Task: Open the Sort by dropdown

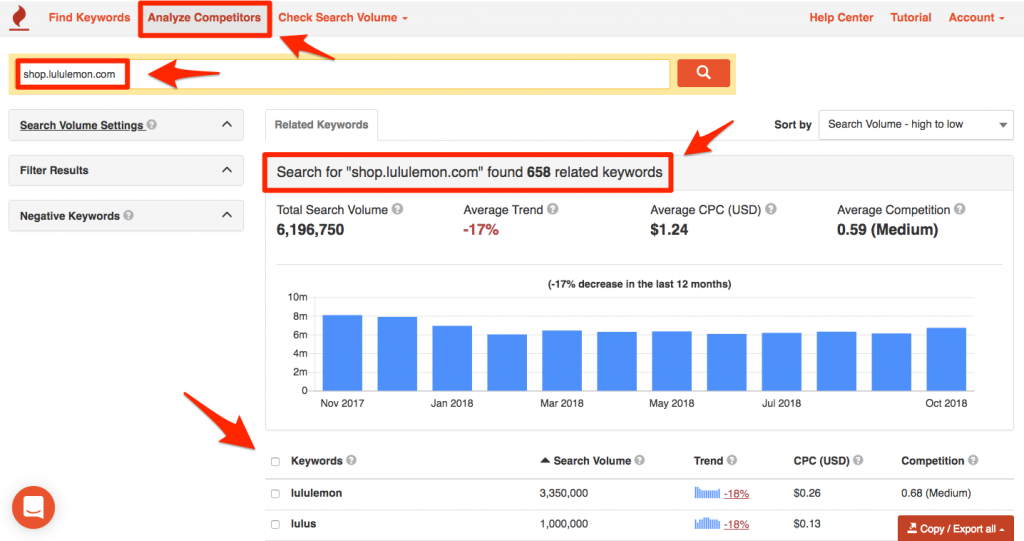Action: pos(916,124)
